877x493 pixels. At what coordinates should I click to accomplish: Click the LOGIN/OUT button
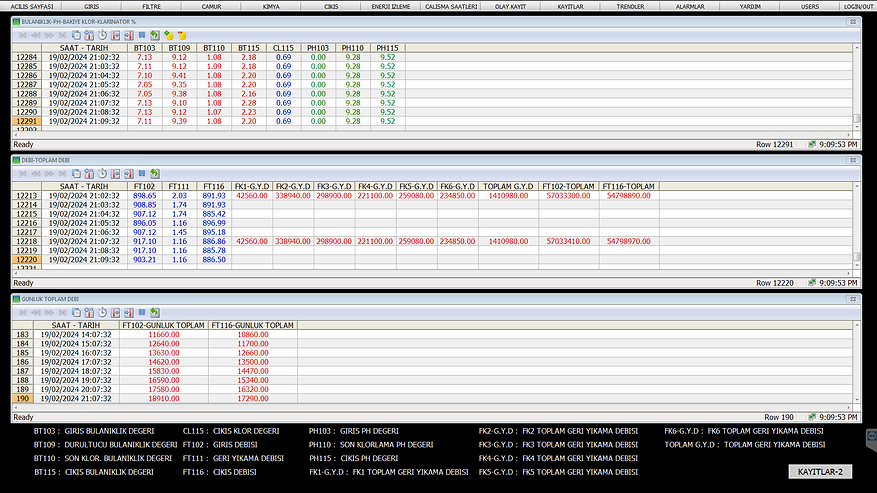pyautogui.click(x=857, y=6)
